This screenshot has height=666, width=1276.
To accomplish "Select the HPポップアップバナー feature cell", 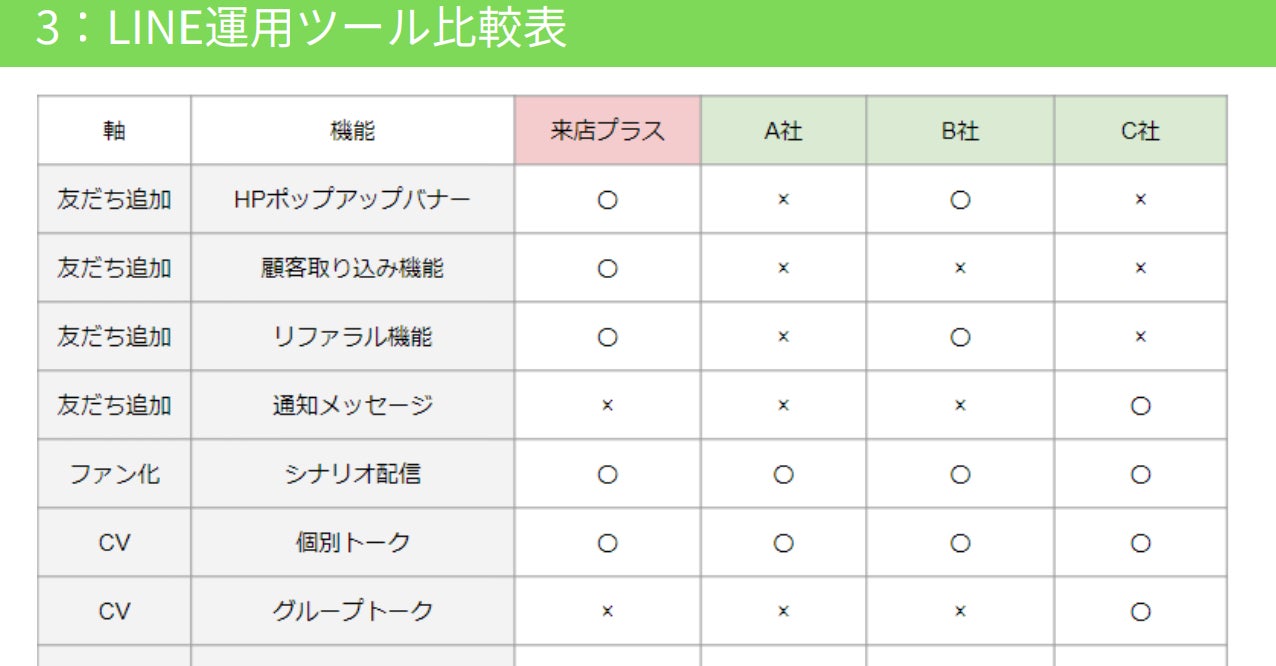I will pos(352,200).
